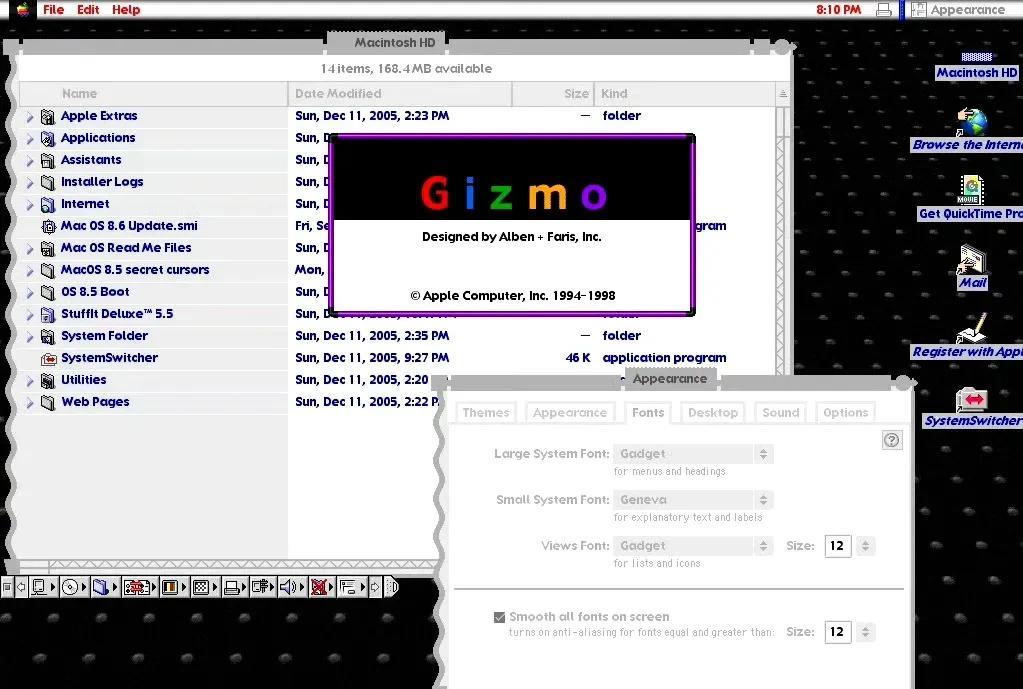Switch to the Themes tab
Image resolution: width=1023 pixels, height=689 pixels.
click(485, 412)
